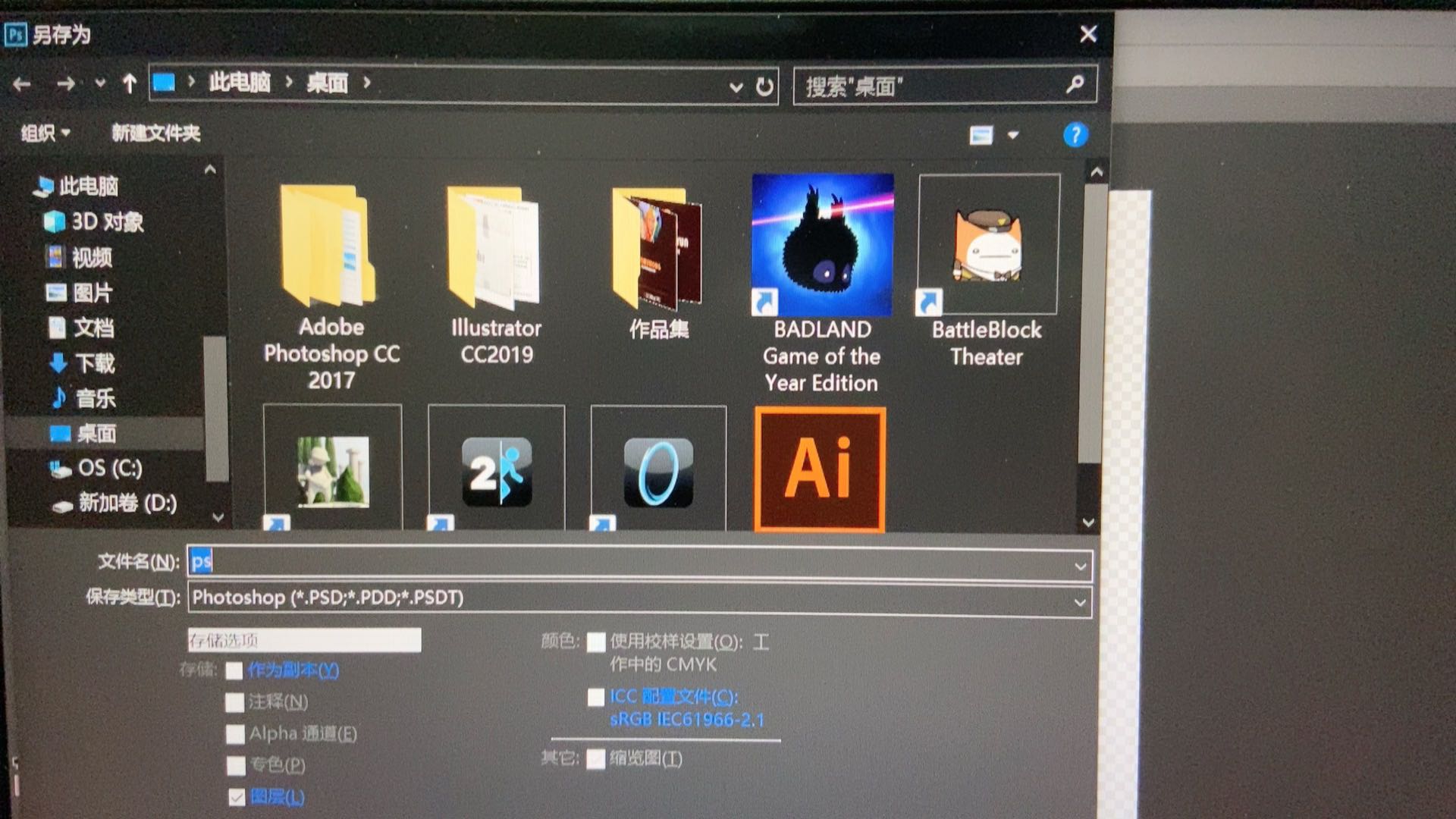The image size is (1456, 819).
Task: Expand the 保存类型 file format dropdown
Action: (x=1079, y=602)
